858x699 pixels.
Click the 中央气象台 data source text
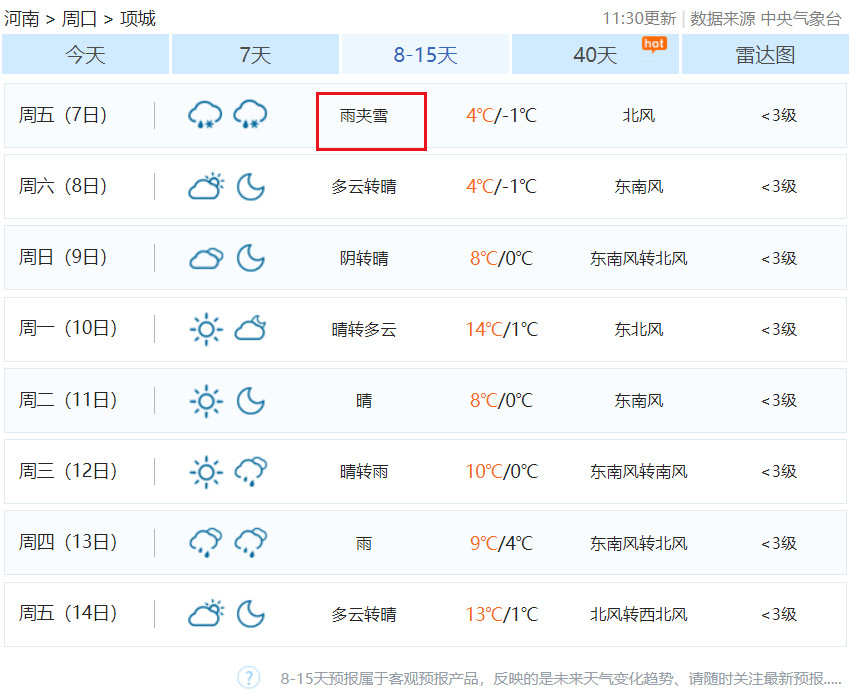[801, 19]
